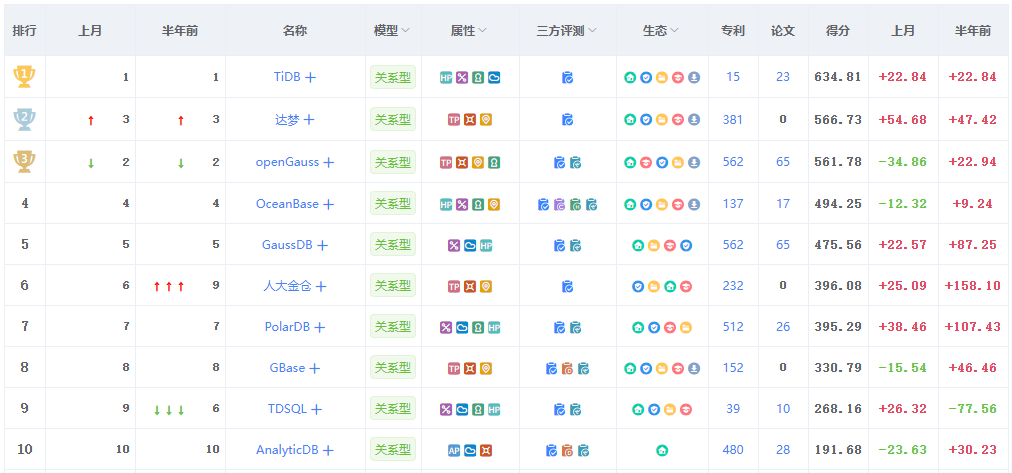Expand TiDB details with the plus sign
Viewport: 1012px width, 473px height.
pyautogui.click(x=310, y=77)
